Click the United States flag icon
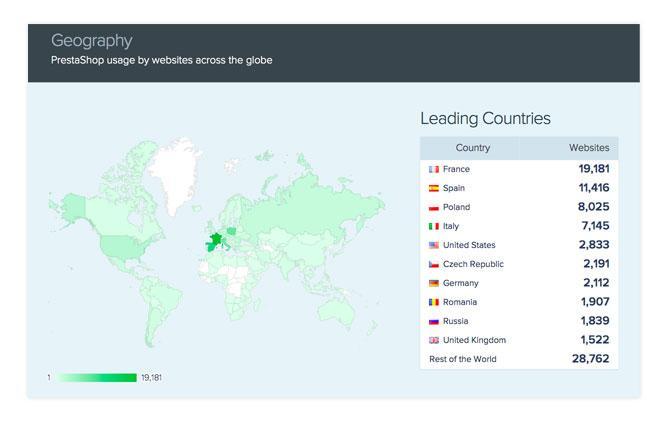The image size is (665, 425). 433,245
